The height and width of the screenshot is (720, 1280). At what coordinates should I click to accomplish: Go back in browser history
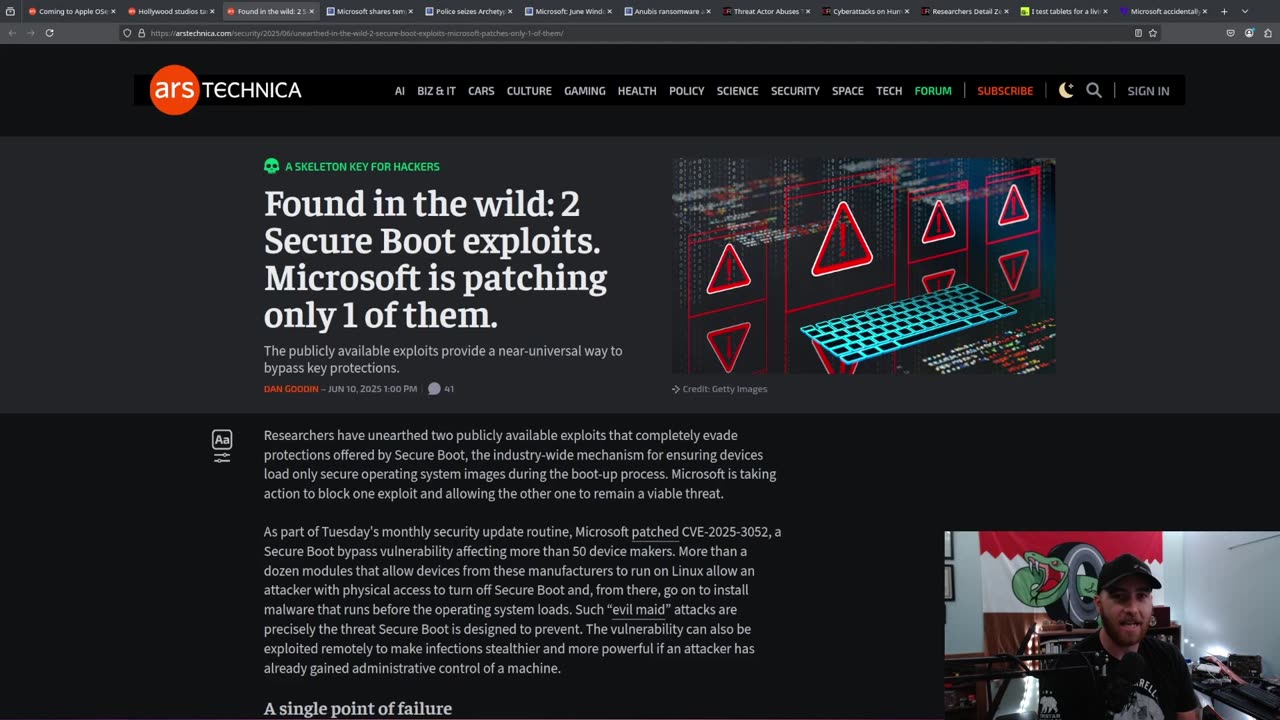(12, 33)
